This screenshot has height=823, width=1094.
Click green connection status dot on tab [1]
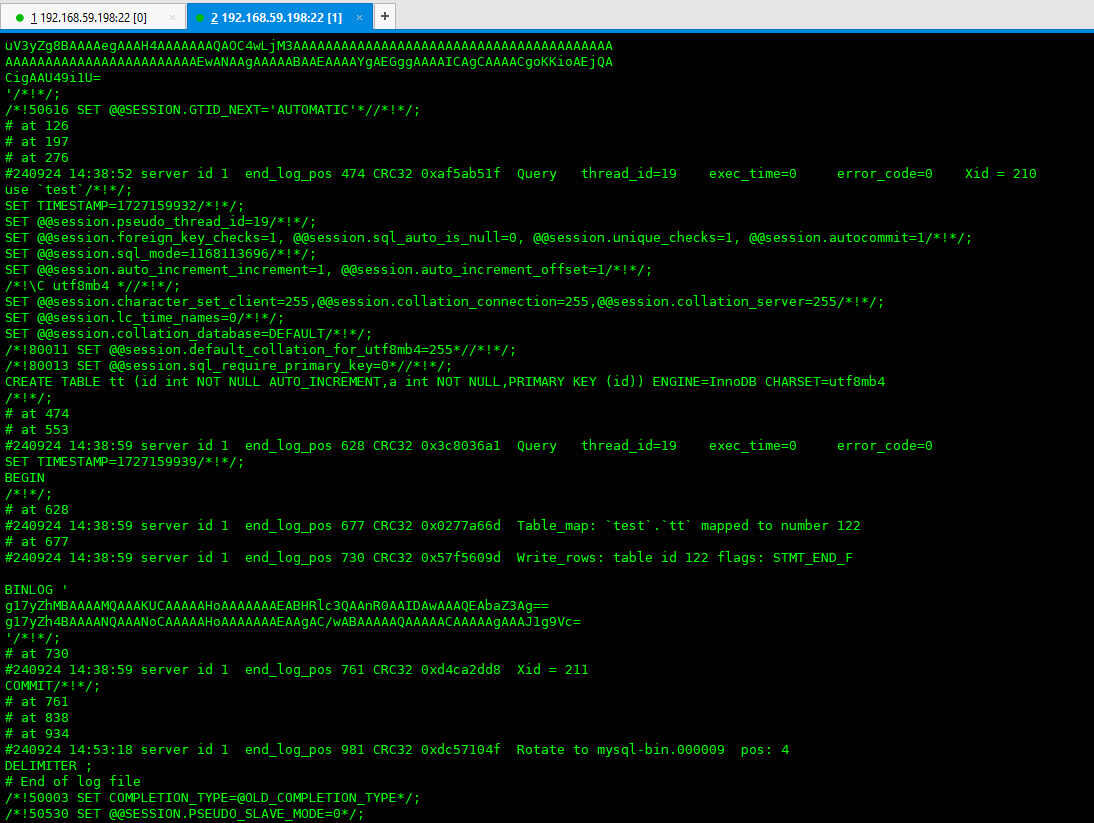click(200, 18)
